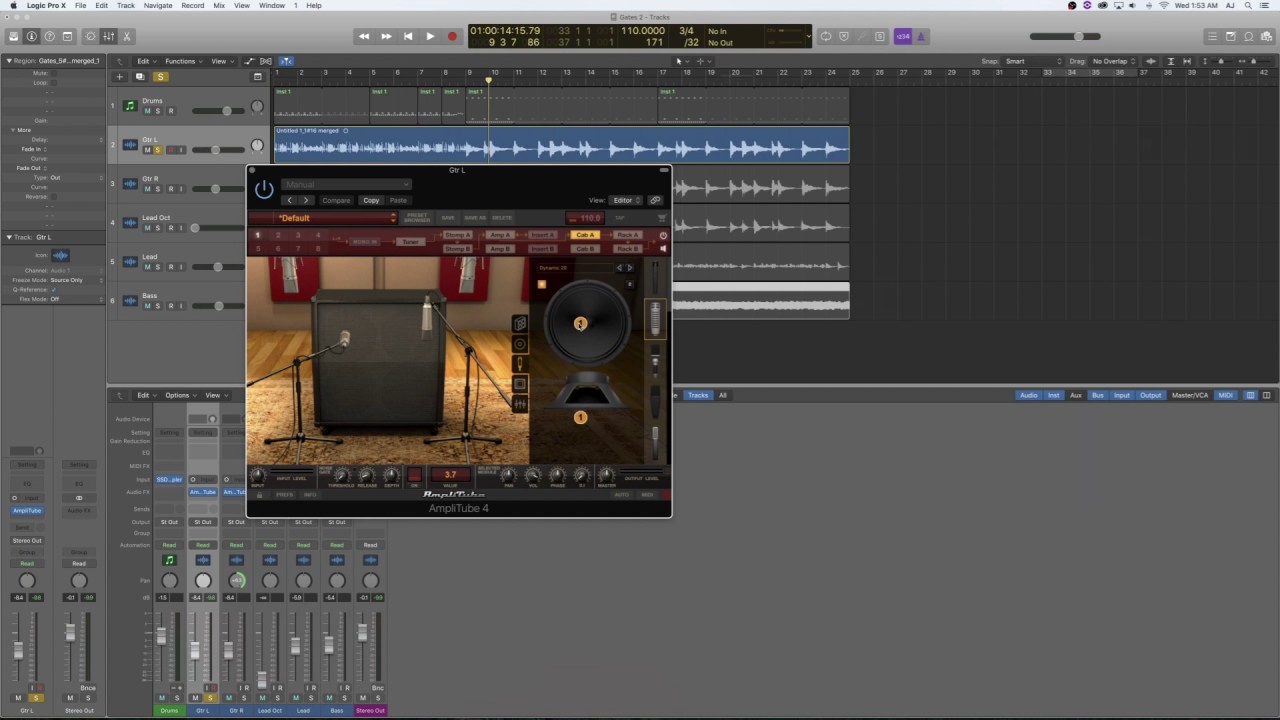Select Cab B in signal chain
This screenshot has height=720, width=1280.
pyautogui.click(x=585, y=248)
